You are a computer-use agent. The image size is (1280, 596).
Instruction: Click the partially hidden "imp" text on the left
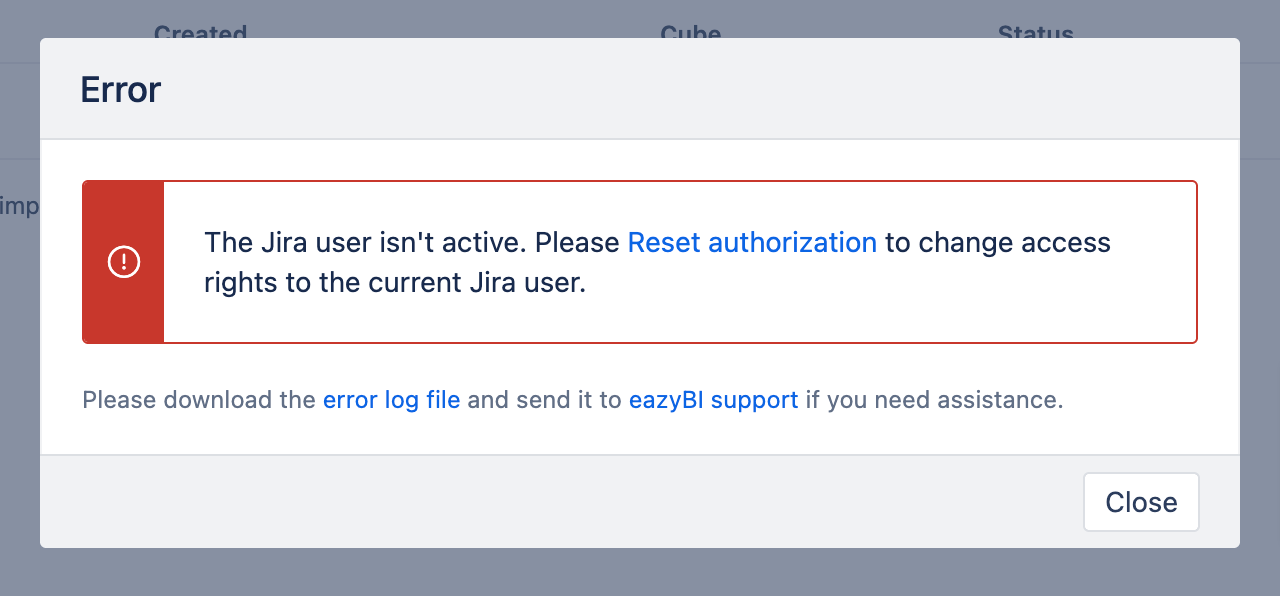(x=19, y=207)
